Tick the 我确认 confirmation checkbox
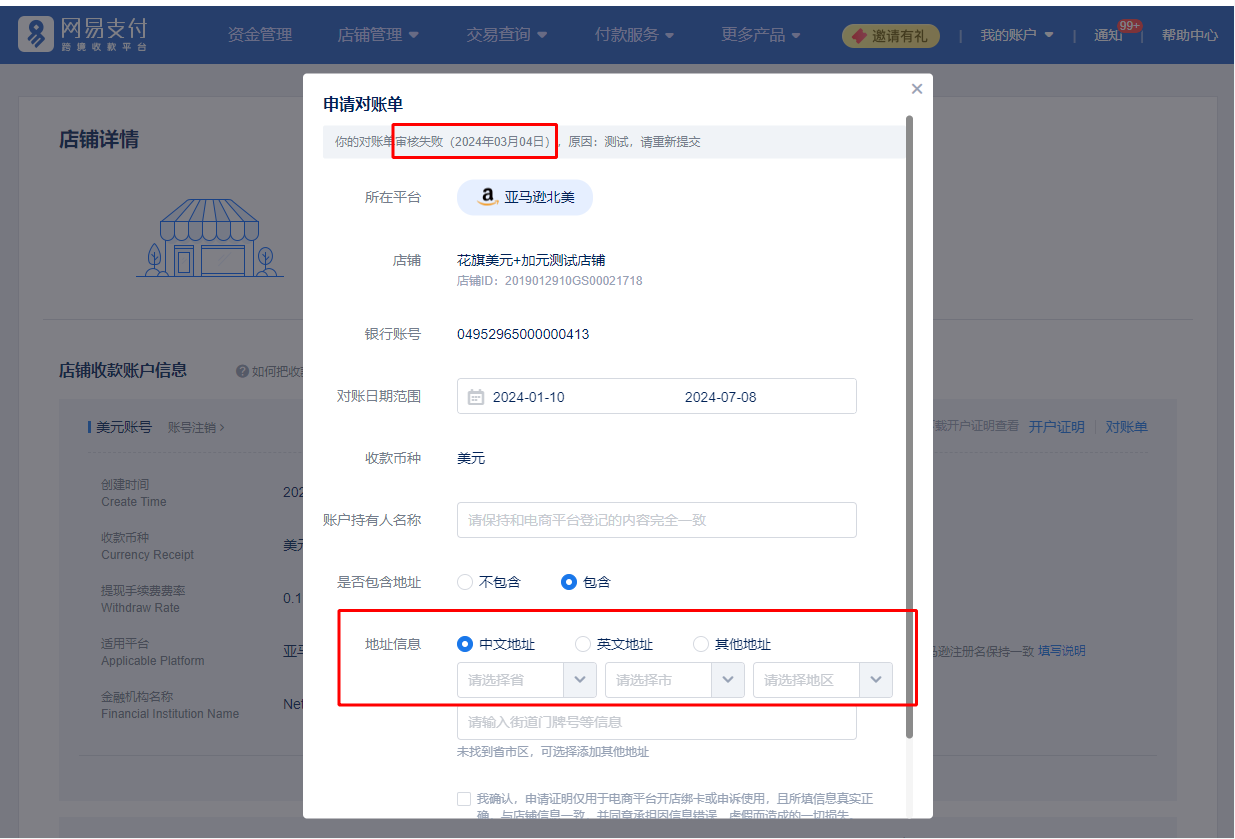The image size is (1235, 839). tap(464, 799)
